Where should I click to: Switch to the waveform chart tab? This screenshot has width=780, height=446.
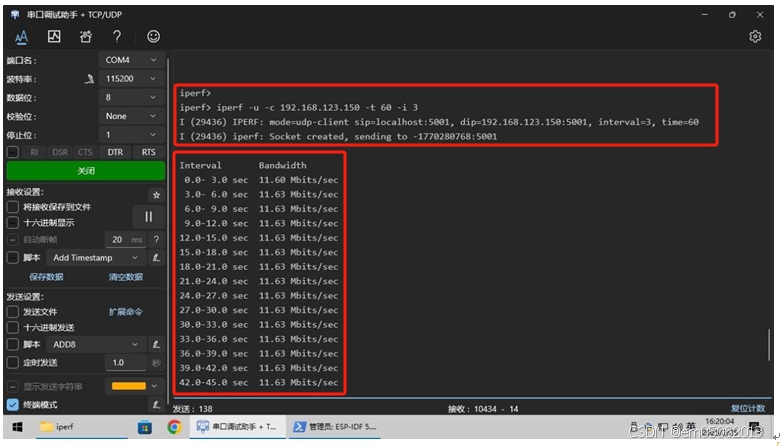pyautogui.click(x=54, y=36)
